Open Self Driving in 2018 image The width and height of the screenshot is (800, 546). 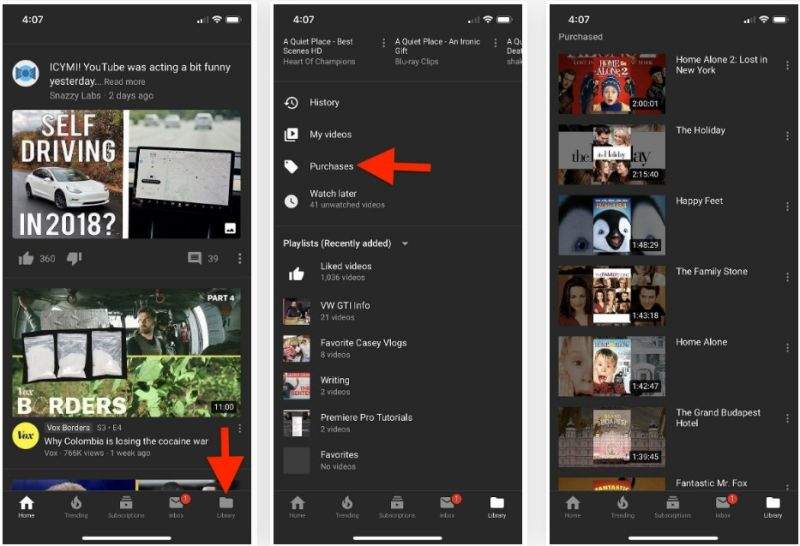127,175
